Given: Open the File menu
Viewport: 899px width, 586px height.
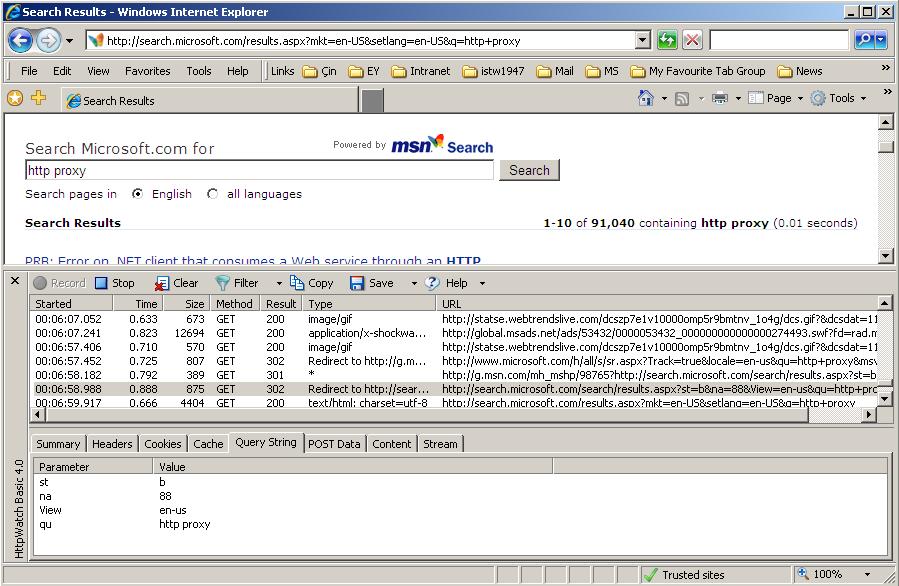Looking at the screenshot, I should [x=29, y=71].
